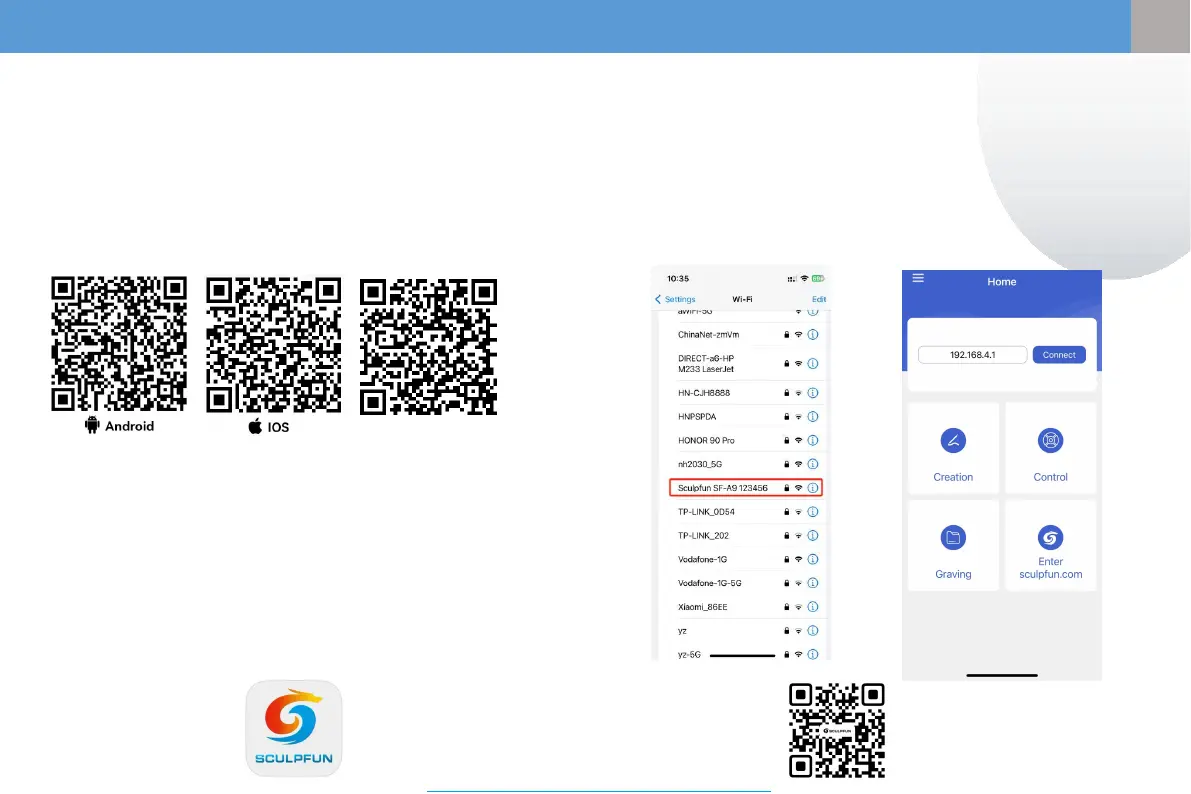The image size is (1191, 794).
Task: Click the Android QR code
Action: 119,343
